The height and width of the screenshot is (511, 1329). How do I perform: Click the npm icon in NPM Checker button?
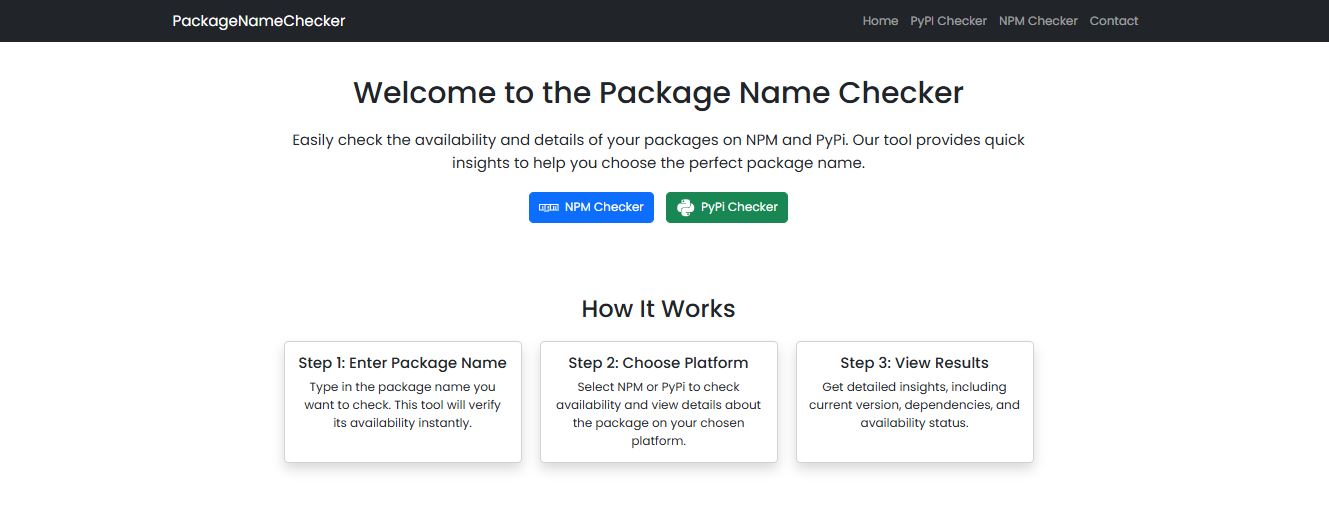(548, 207)
